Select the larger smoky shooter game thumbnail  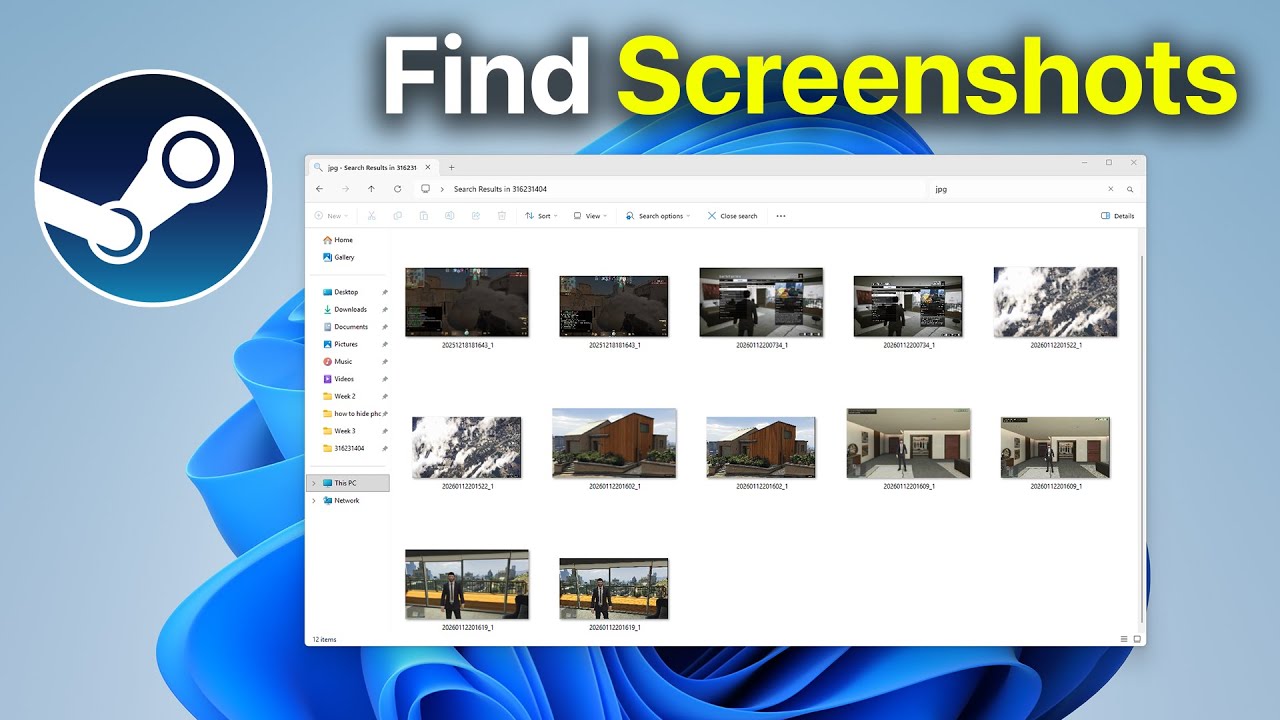[x=467, y=302]
